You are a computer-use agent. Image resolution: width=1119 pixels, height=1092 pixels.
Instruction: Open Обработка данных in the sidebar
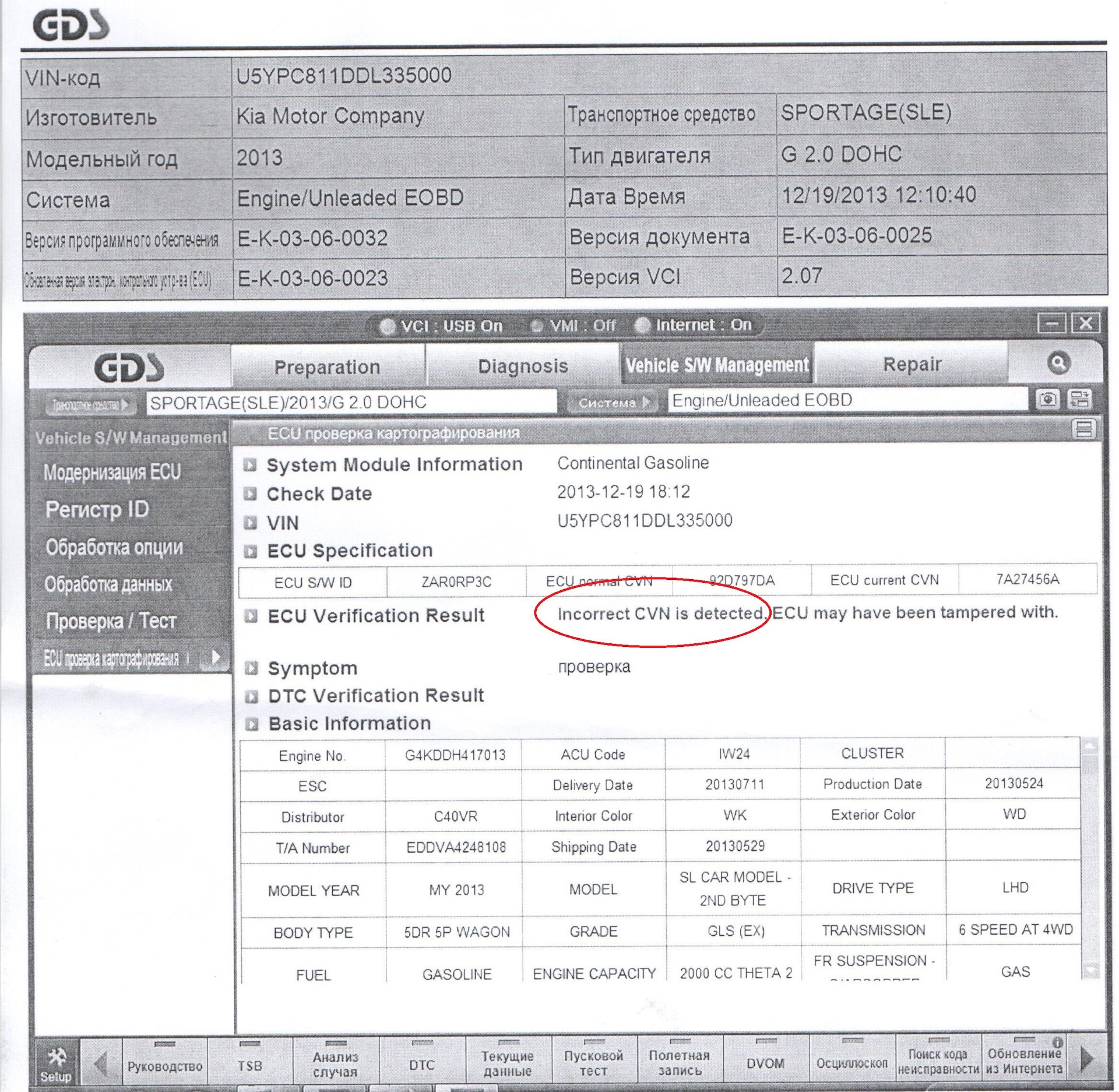coord(108,584)
